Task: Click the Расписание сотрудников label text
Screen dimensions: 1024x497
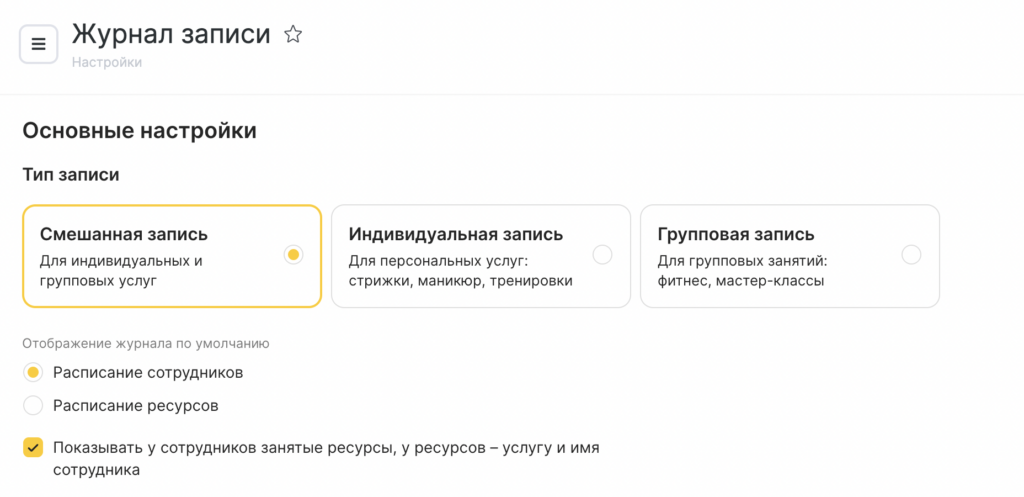Action: coord(148,373)
